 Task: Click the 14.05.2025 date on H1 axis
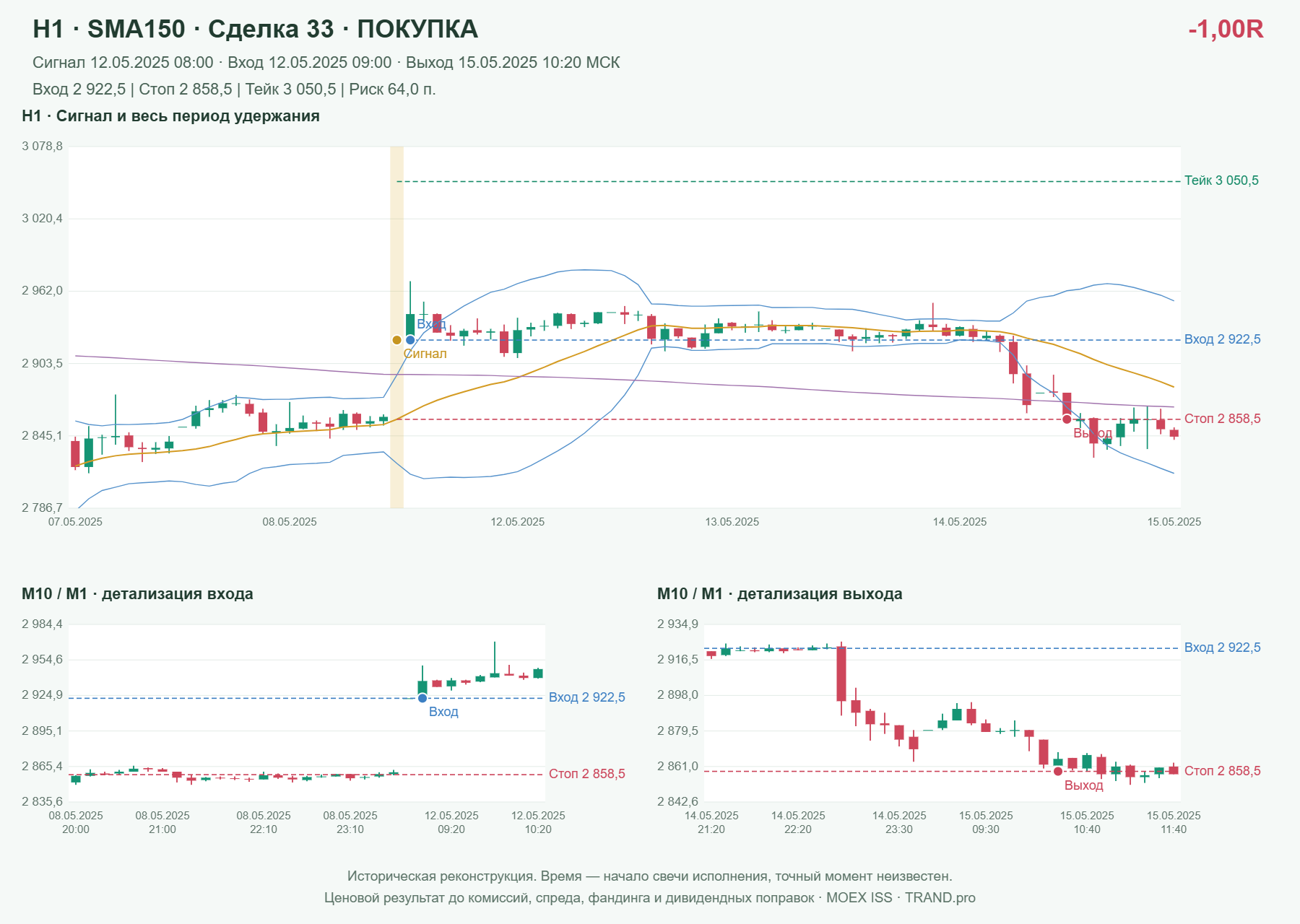(960, 522)
